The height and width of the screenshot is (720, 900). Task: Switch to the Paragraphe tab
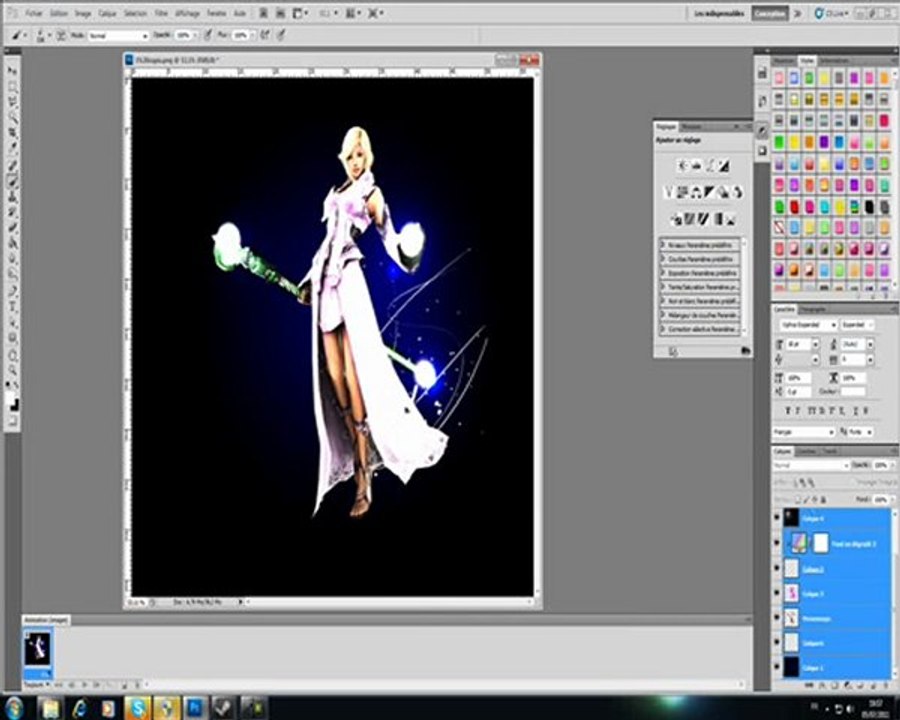pyautogui.click(x=812, y=309)
